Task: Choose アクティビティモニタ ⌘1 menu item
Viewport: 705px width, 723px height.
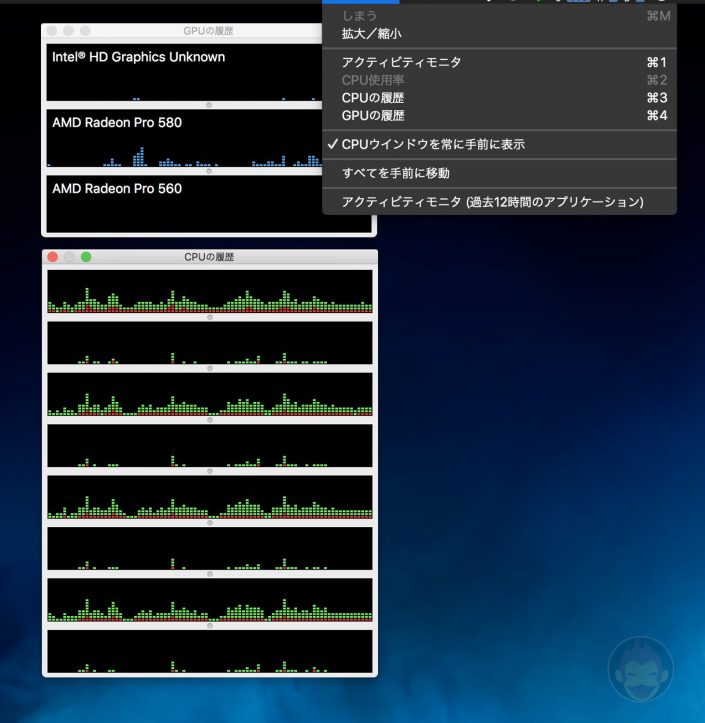Action: (499, 62)
